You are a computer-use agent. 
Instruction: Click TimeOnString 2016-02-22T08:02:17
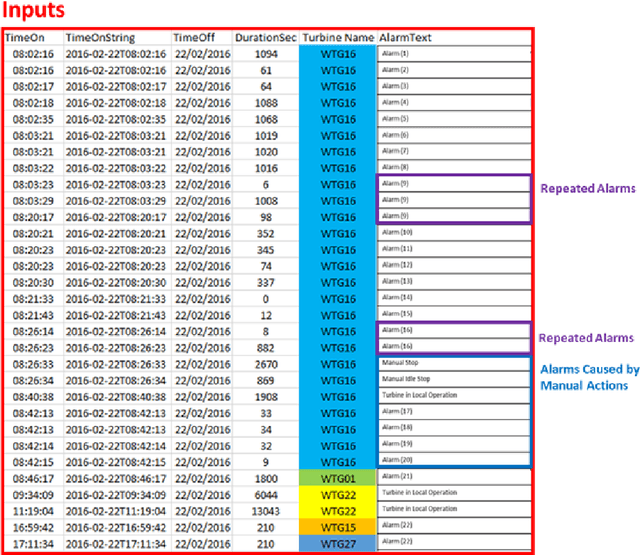click(116, 87)
